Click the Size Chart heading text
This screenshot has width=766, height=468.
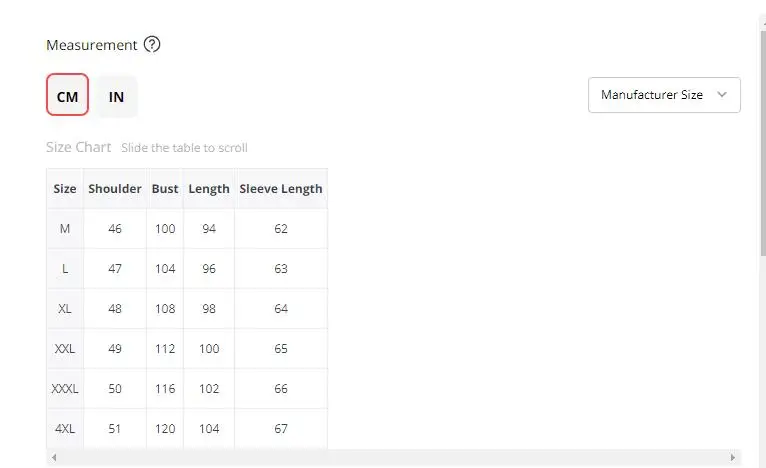79,147
